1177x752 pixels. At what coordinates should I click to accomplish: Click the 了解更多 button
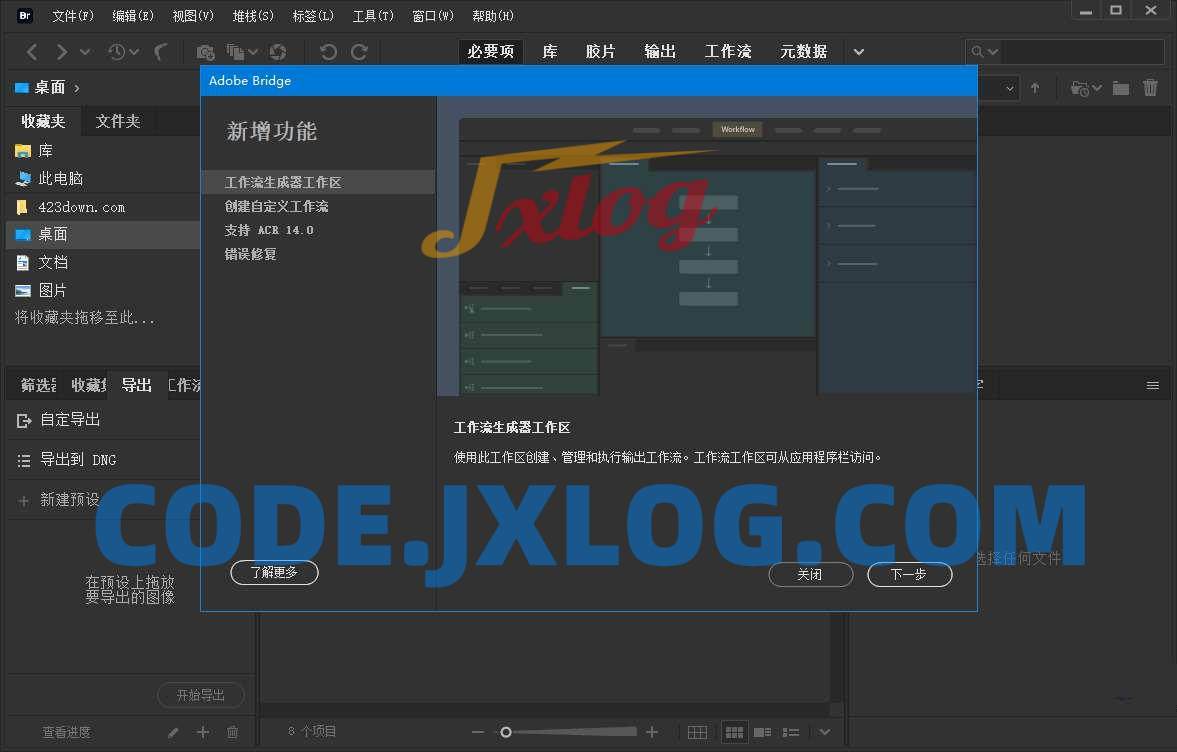[x=274, y=573]
